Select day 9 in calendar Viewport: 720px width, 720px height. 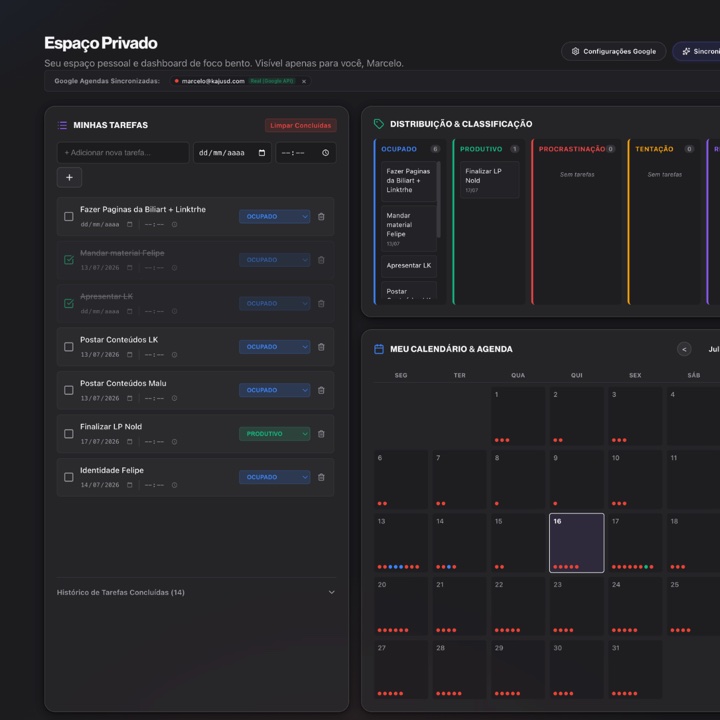click(x=577, y=479)
